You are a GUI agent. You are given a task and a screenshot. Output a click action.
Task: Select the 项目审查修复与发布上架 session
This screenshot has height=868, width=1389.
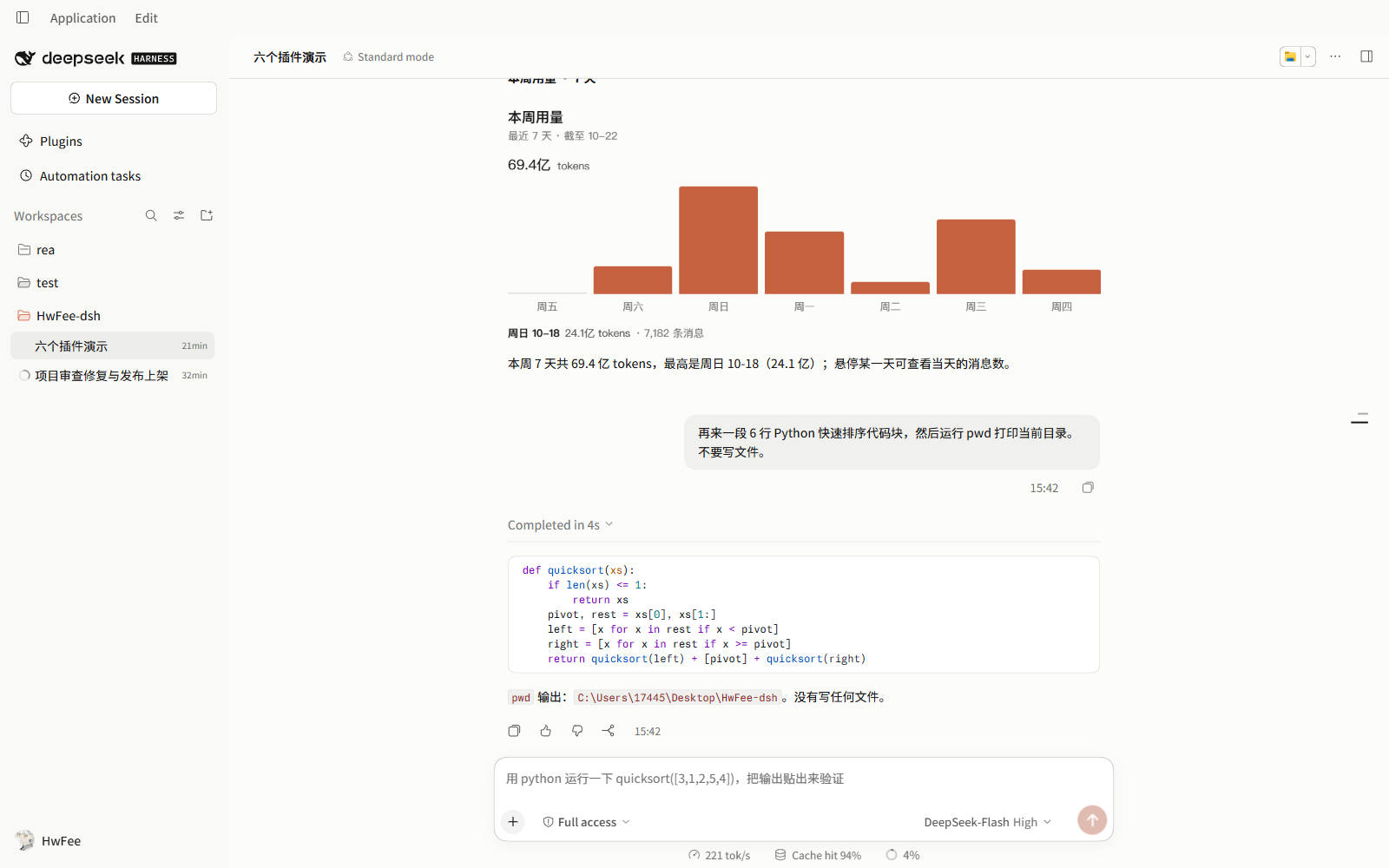[113, 375]
